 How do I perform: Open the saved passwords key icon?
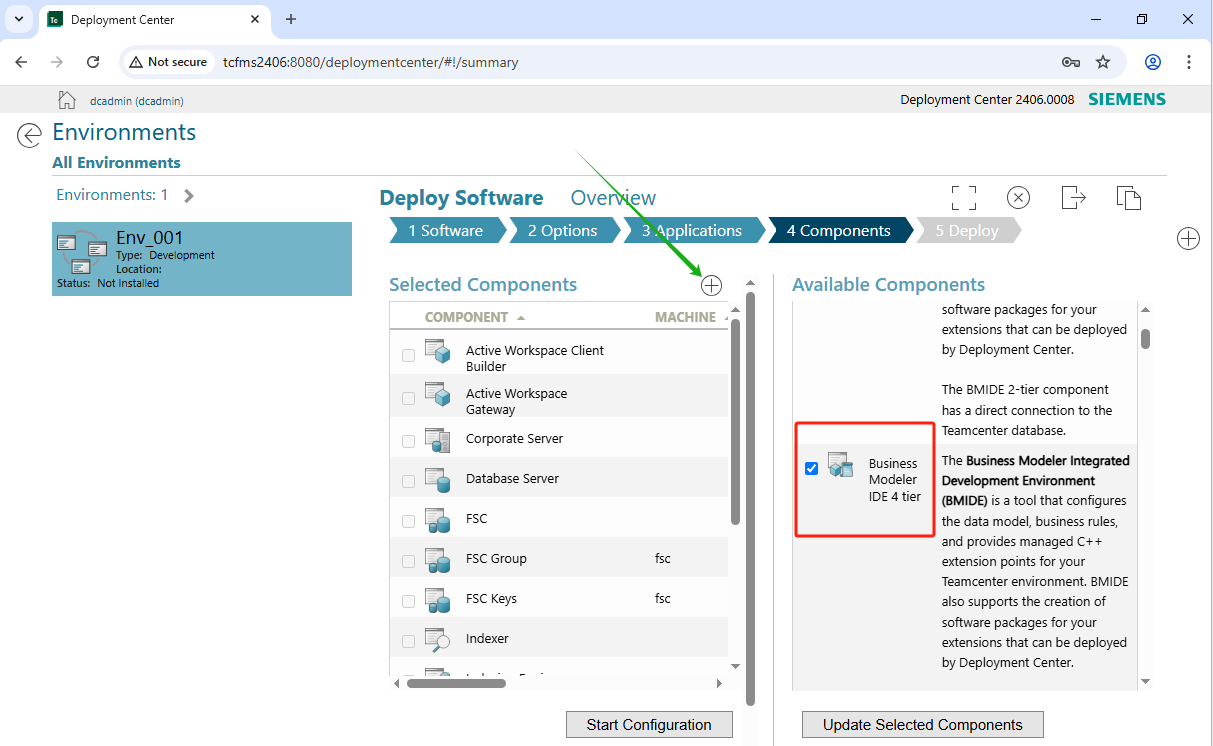pos(1070,62)
